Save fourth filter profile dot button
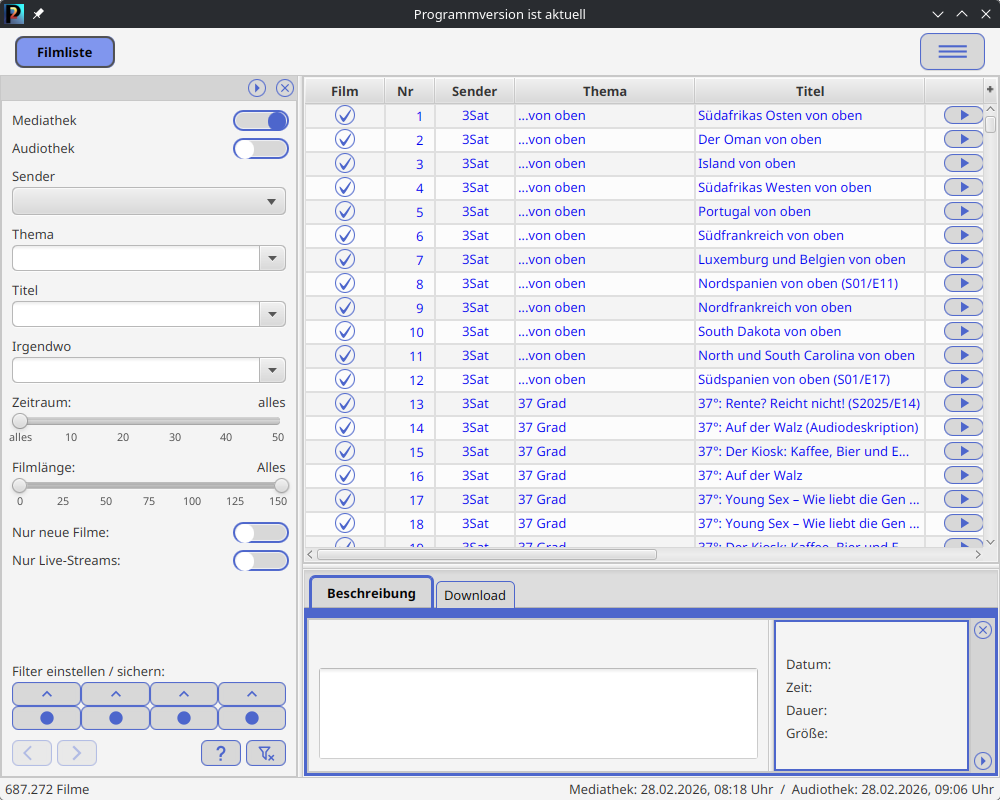Viewport: 1000px width, 800px height. (x=252, y=718)
